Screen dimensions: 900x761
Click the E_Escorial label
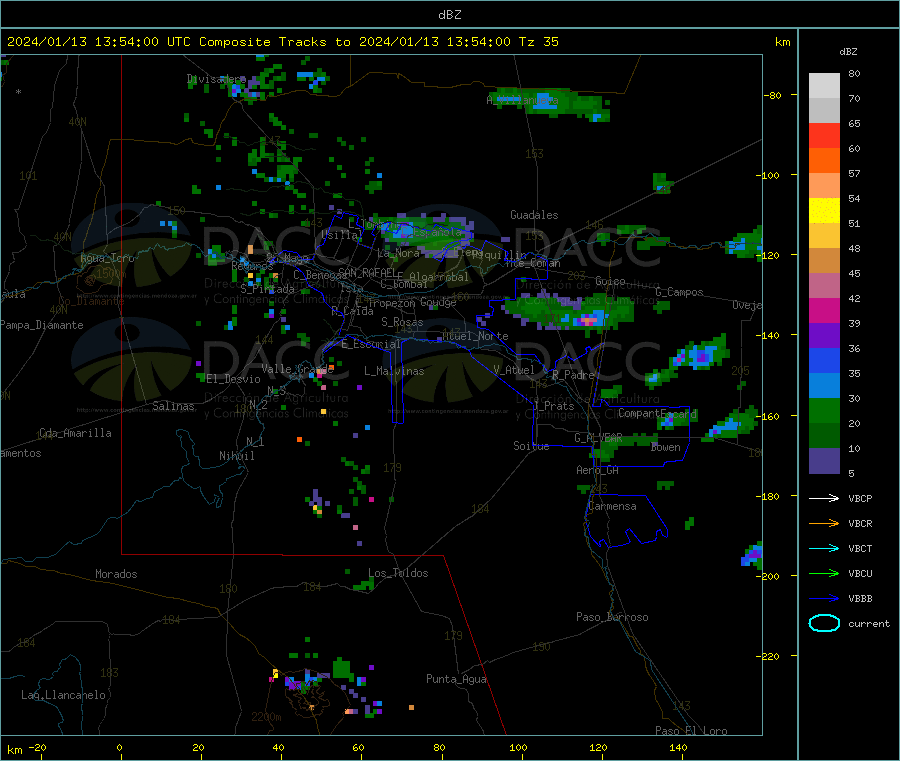[371, 344]
